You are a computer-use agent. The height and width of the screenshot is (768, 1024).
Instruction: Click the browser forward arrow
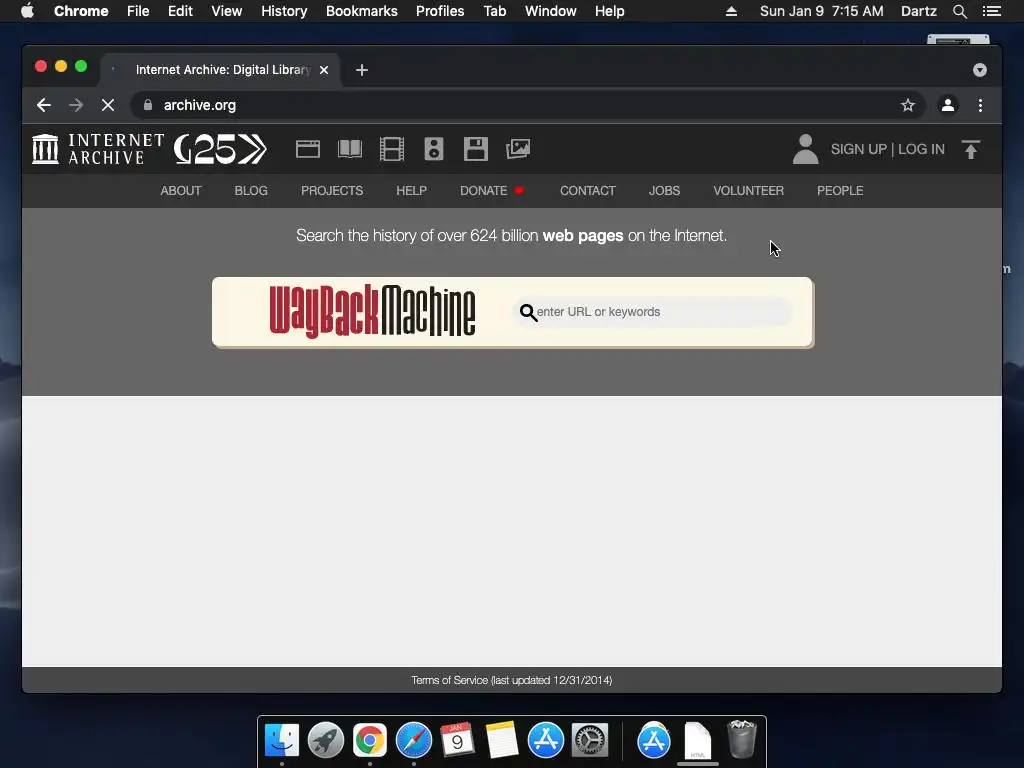click(76, 105)
